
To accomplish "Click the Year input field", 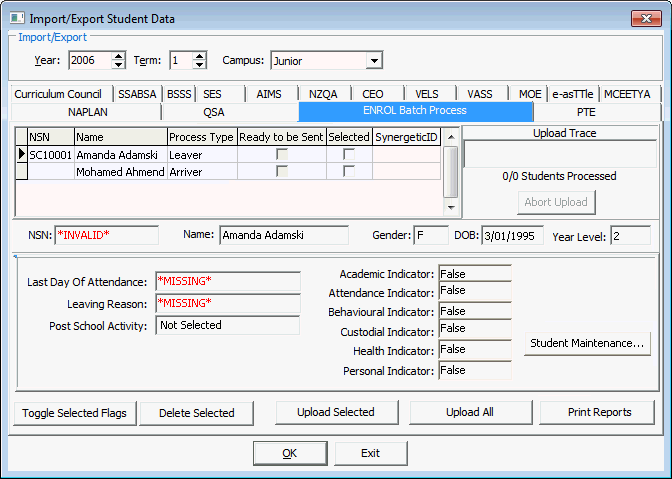I will pyautogui.click(x=90, y=60).
